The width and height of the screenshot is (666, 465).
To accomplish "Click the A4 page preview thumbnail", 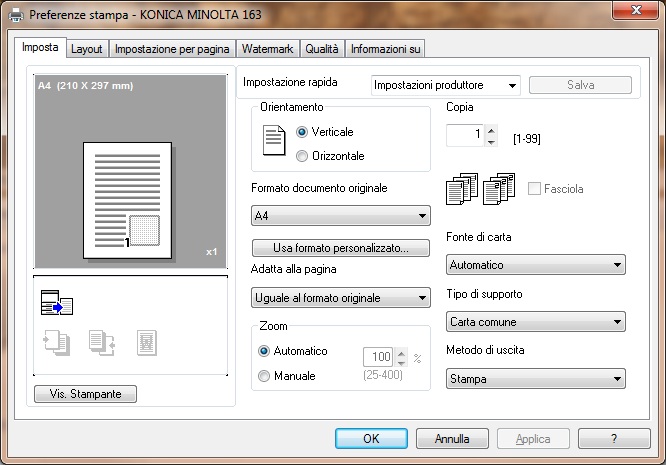I will click(127, 200).
